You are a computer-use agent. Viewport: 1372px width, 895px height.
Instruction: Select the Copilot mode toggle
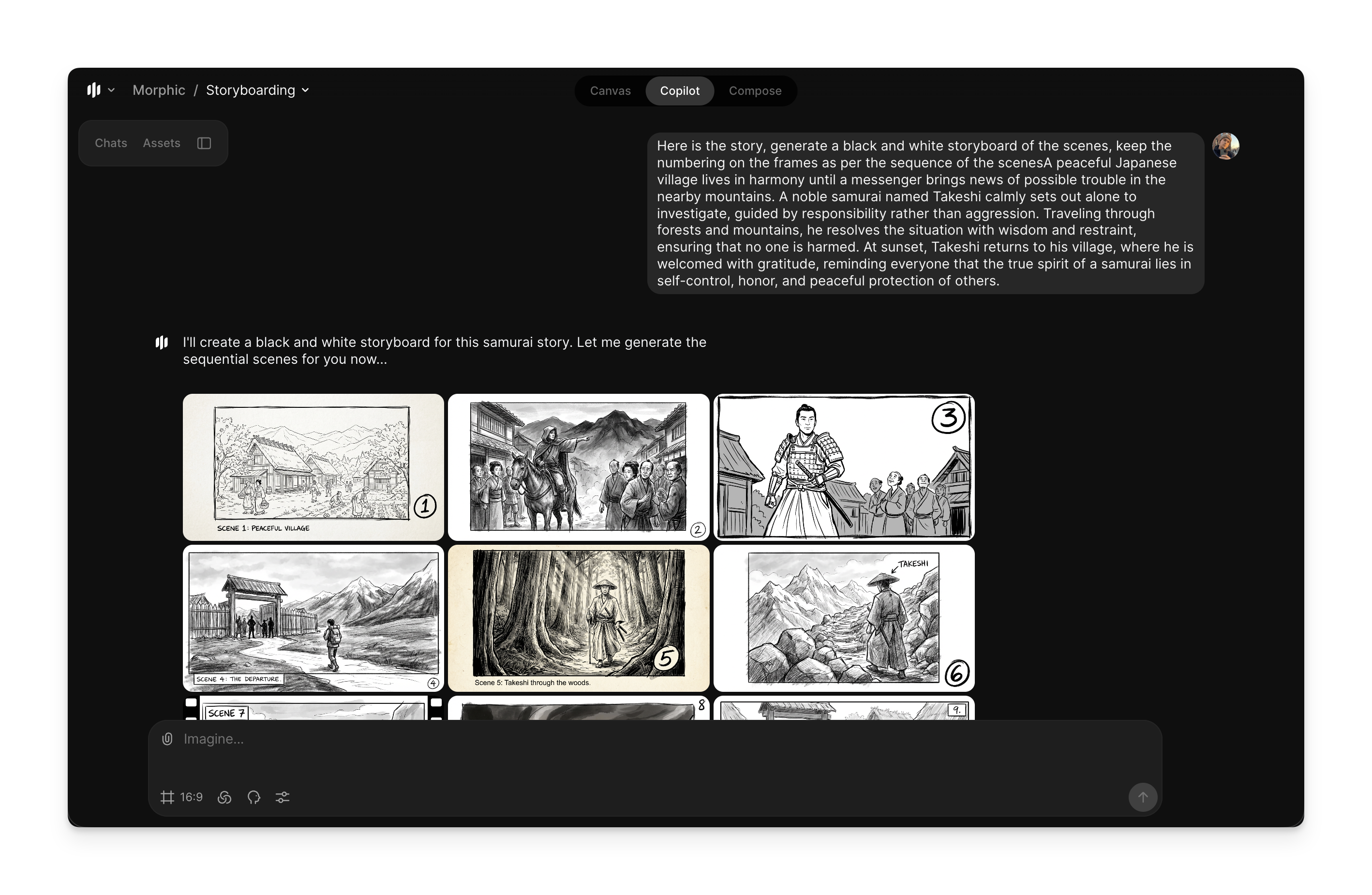[x=679, y=90]
